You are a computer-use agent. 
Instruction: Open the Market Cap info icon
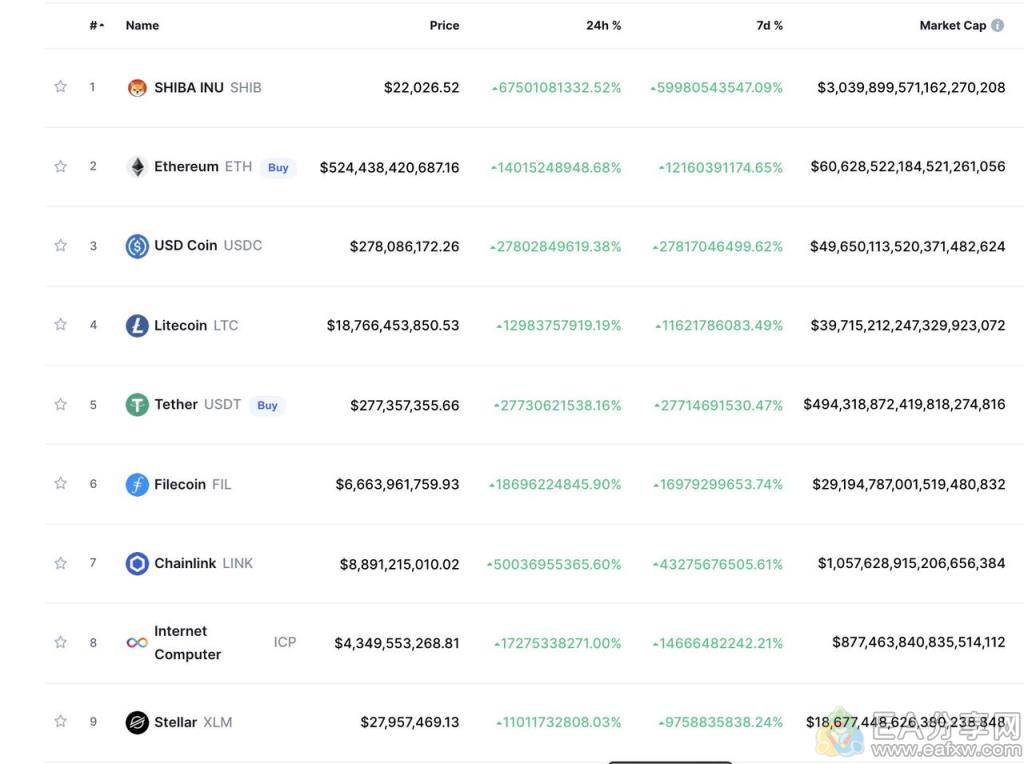coord(997,26)
